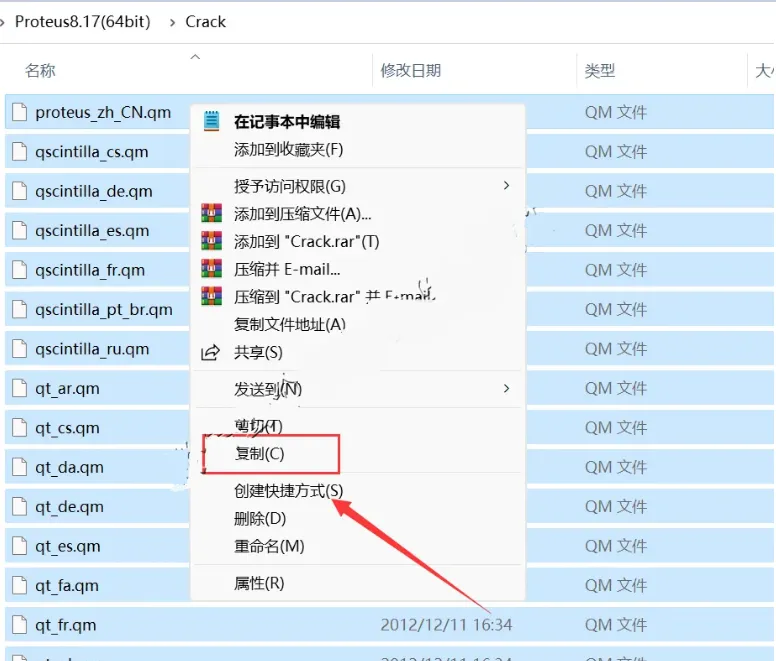Click the date 2012/12/11 16:34 of qt_fr.qm
This screenshot has height=661, width=776.
[446, 625]
